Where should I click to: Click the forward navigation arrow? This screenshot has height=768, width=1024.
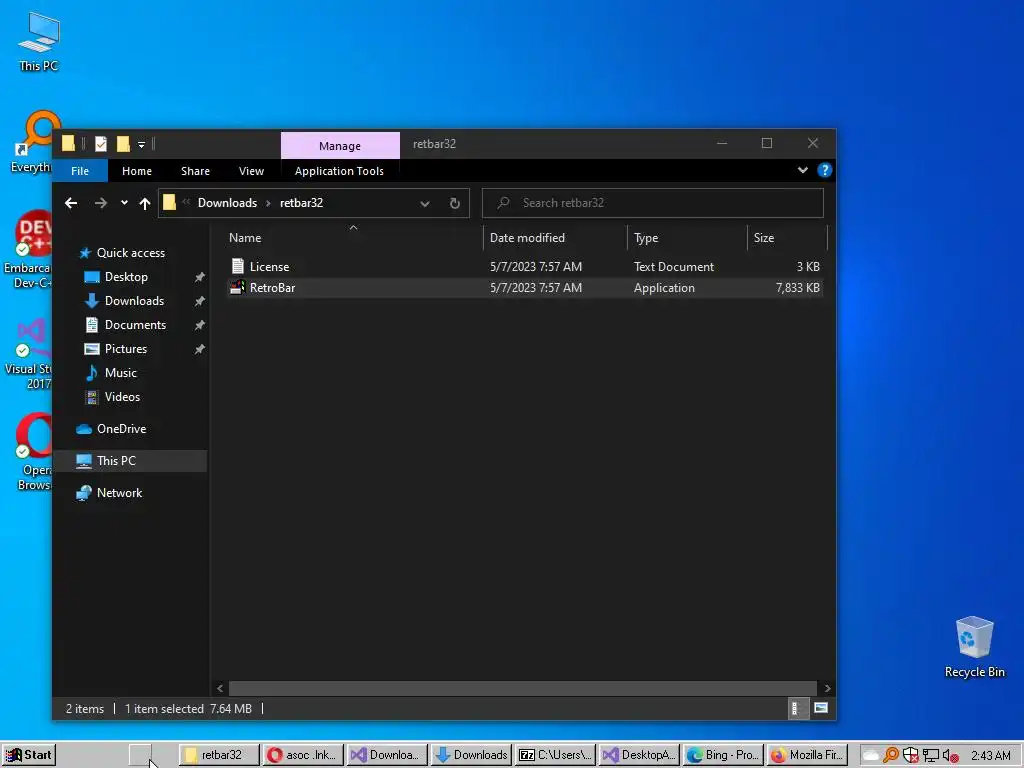(x=101, y=203)
